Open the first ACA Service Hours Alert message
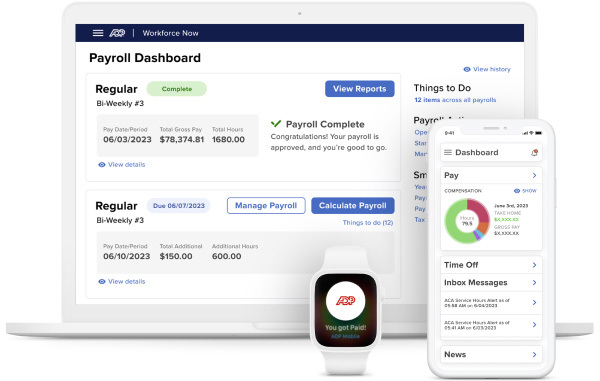 pos(491,303)
